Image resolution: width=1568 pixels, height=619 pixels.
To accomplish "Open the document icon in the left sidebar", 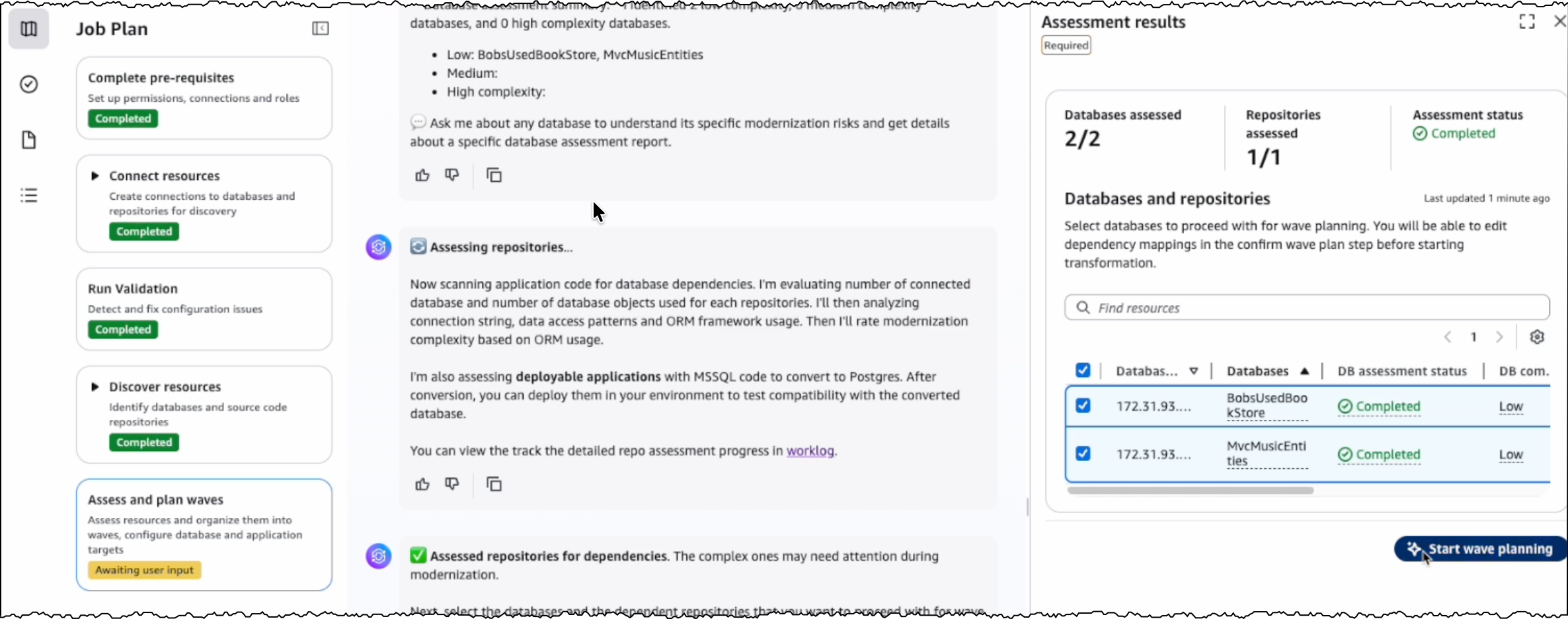I will click(29, 140).
